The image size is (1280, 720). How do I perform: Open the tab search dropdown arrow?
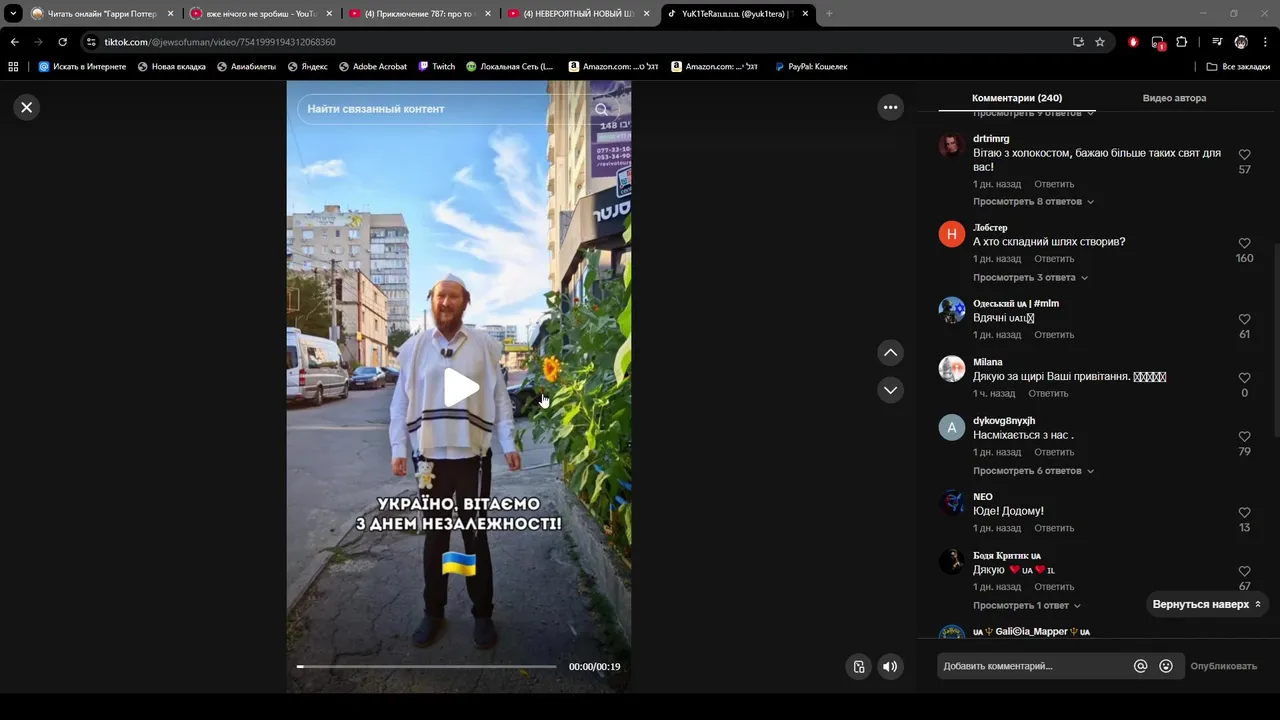click(x=13, y=14)
